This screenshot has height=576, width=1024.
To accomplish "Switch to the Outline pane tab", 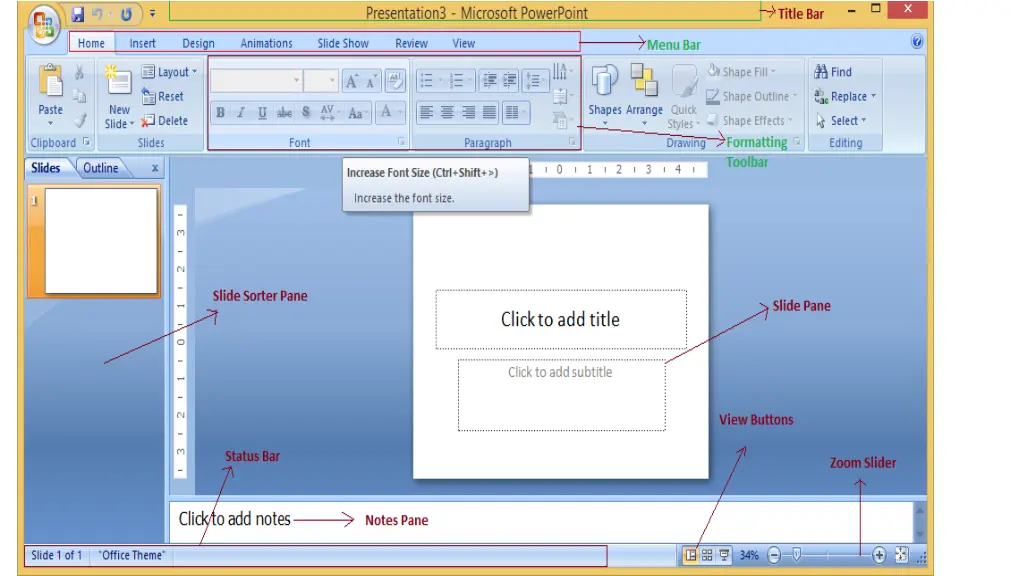I will (101, 168).
